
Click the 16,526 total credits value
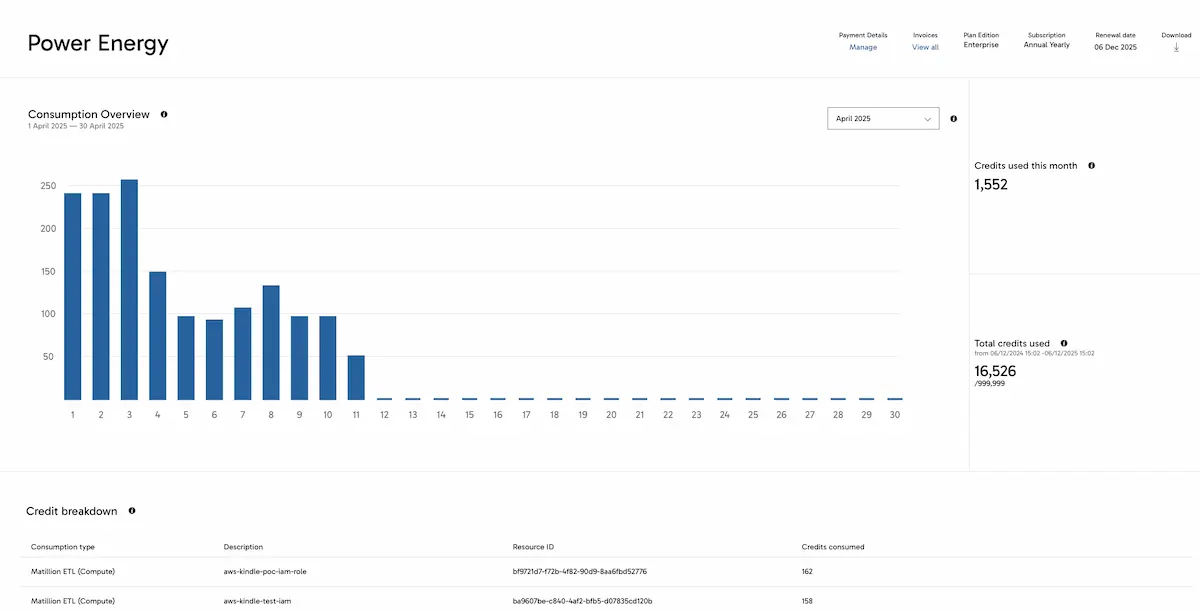tap(995, 370)
